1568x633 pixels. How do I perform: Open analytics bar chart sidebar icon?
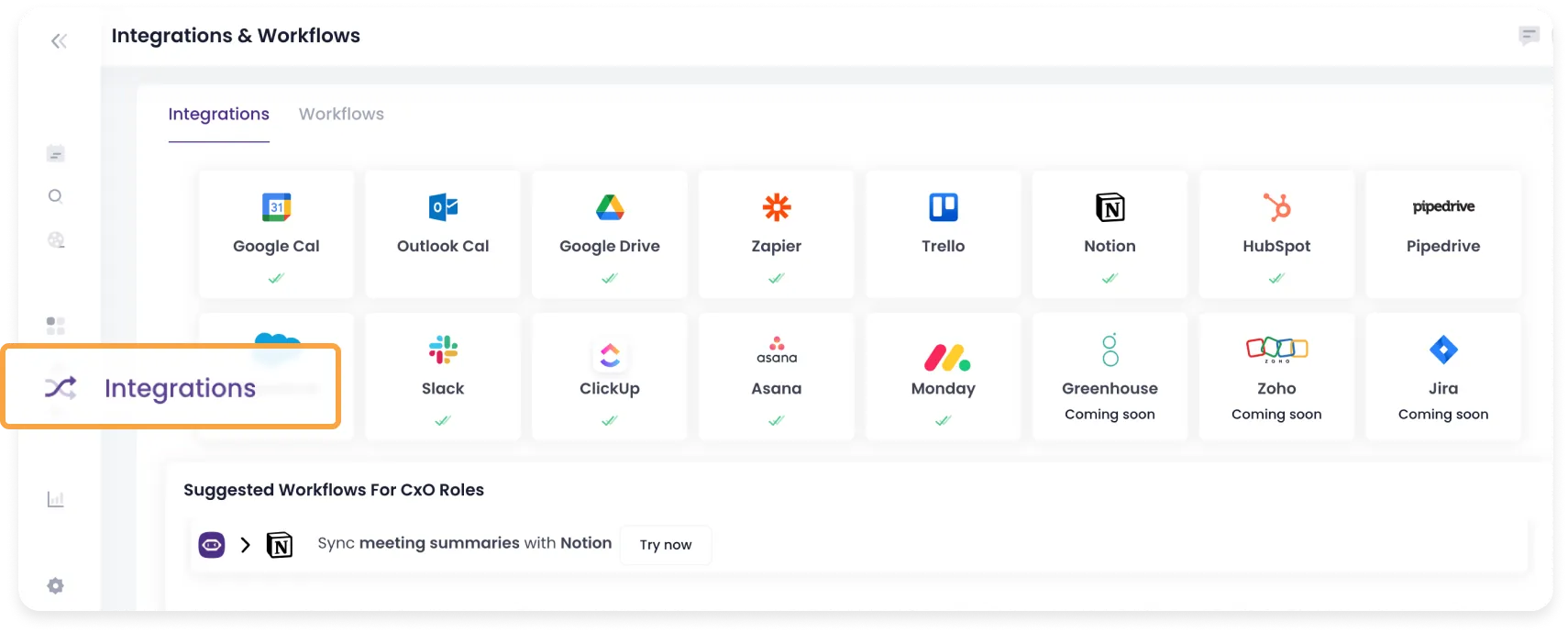pyautogui.click(x=55, y=499)
